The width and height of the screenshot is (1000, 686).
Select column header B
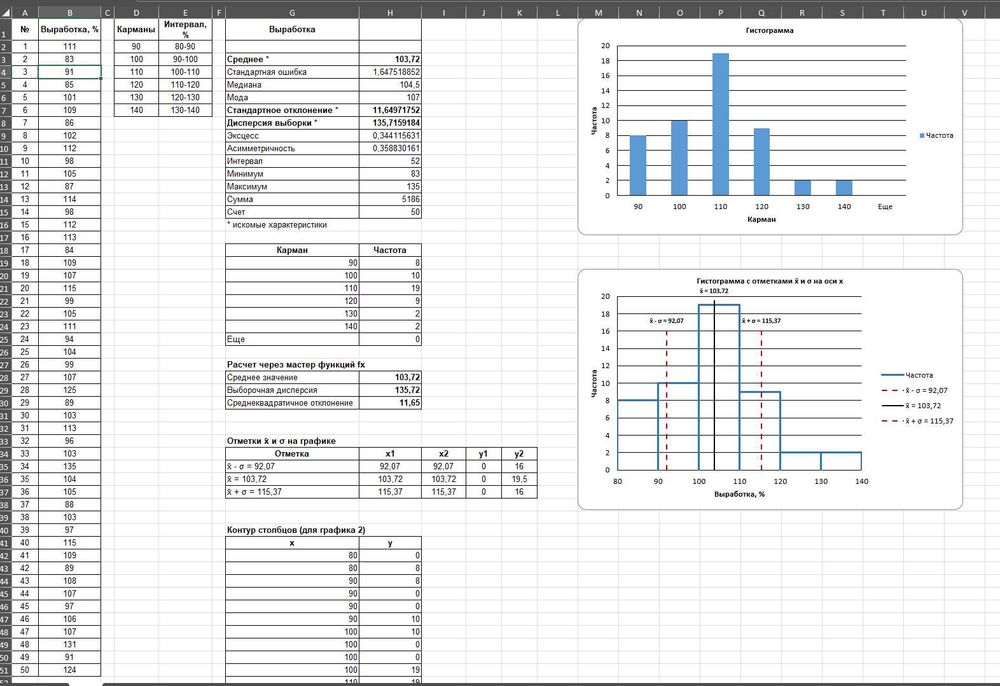coord(70,13)
